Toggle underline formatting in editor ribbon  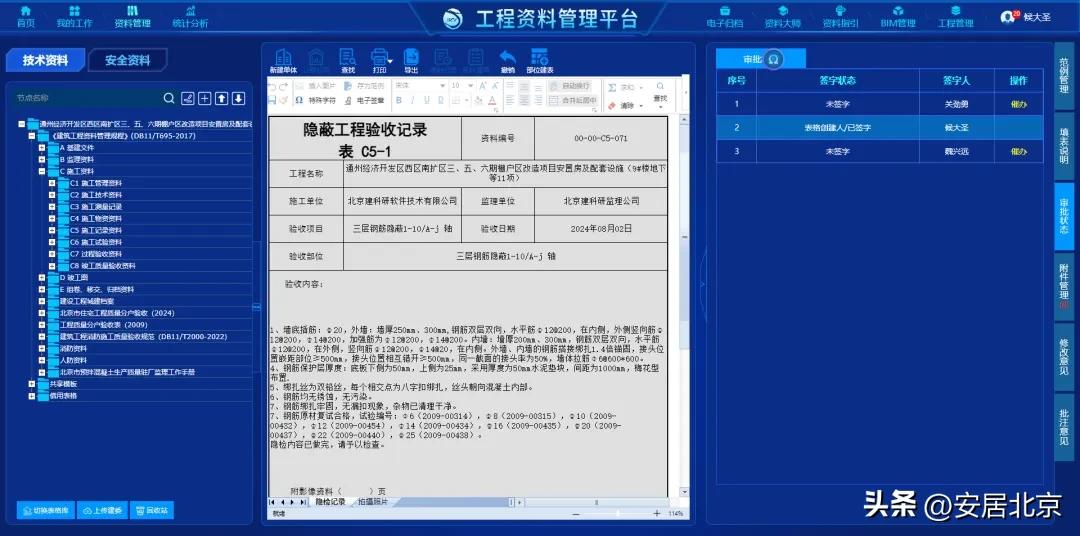(x=426, y=101)
